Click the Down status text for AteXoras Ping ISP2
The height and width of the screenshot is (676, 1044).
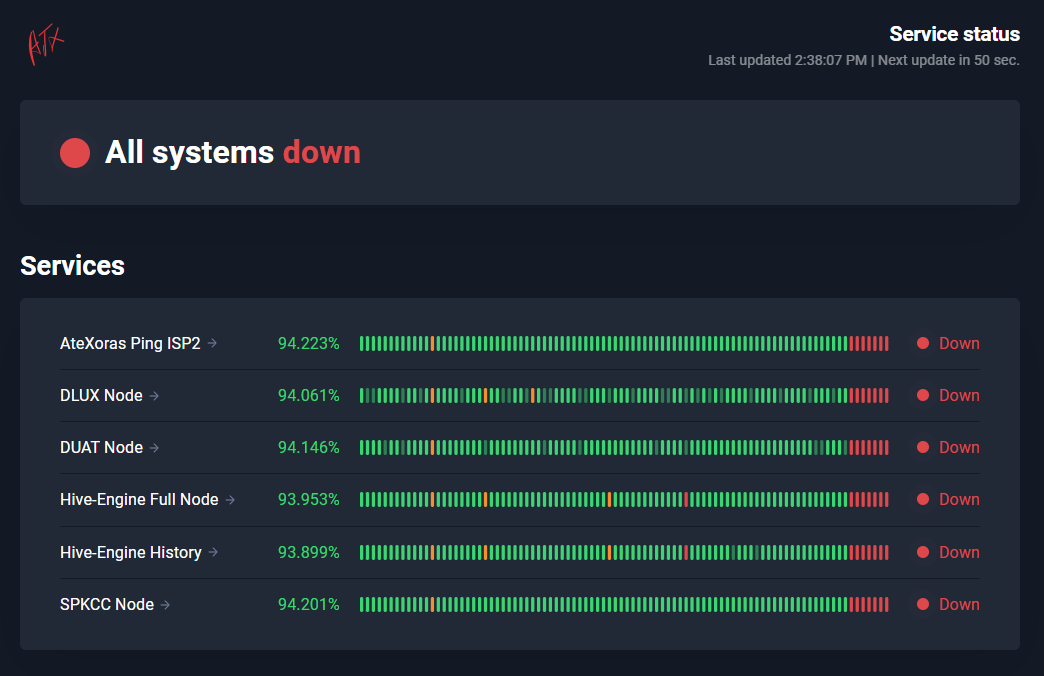click(959, 343)
